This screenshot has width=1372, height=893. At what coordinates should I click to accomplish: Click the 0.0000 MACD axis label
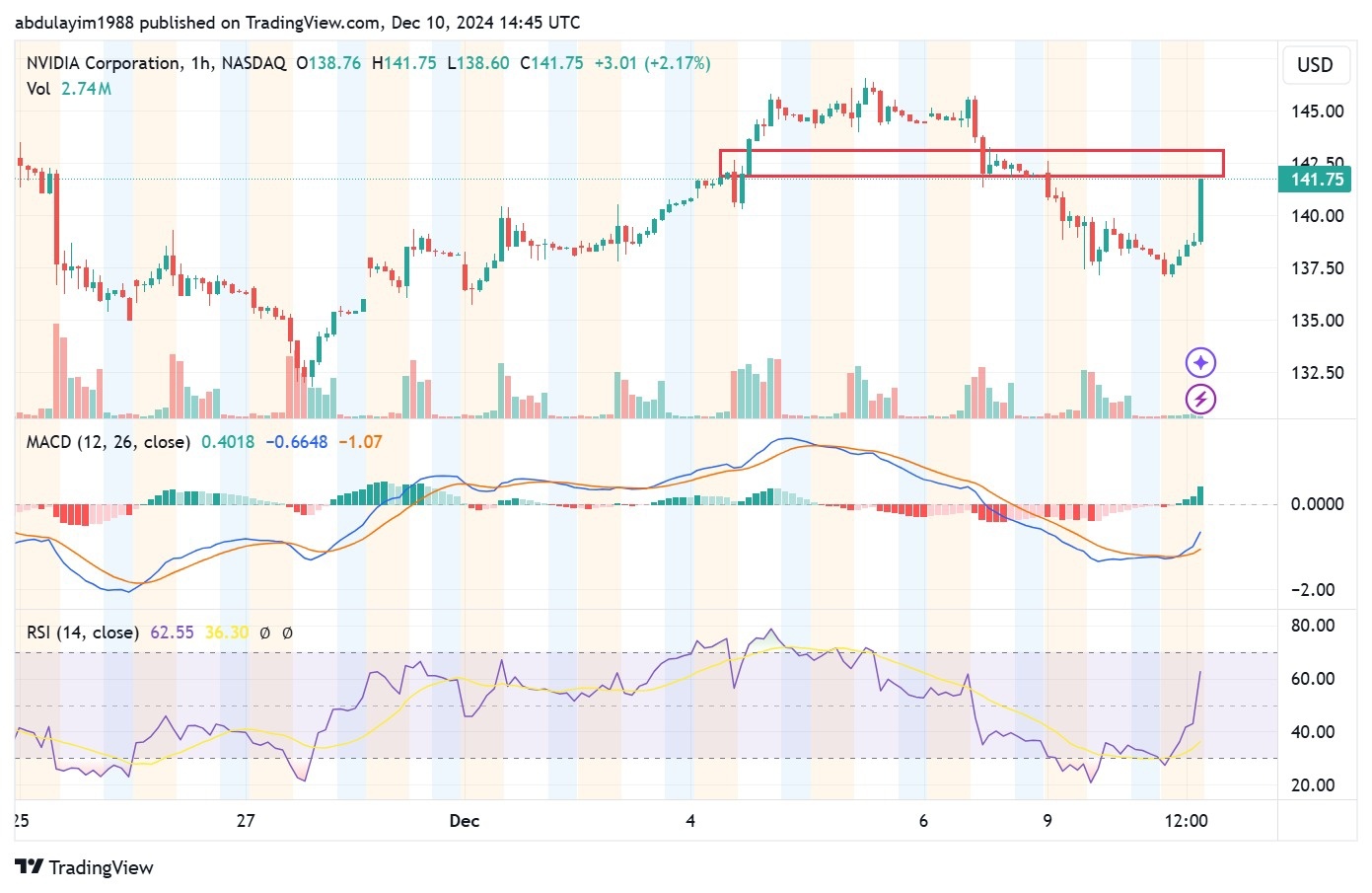coord(1317,504)
